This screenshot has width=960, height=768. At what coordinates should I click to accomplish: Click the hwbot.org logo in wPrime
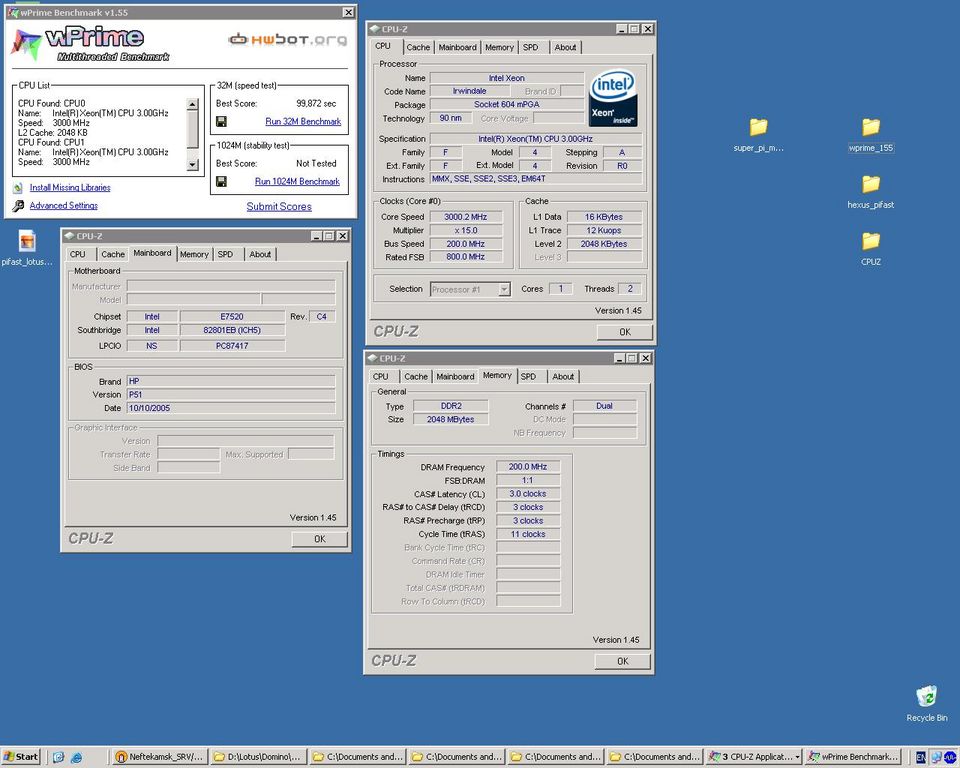pyautogui.click(x=288, y=39)
